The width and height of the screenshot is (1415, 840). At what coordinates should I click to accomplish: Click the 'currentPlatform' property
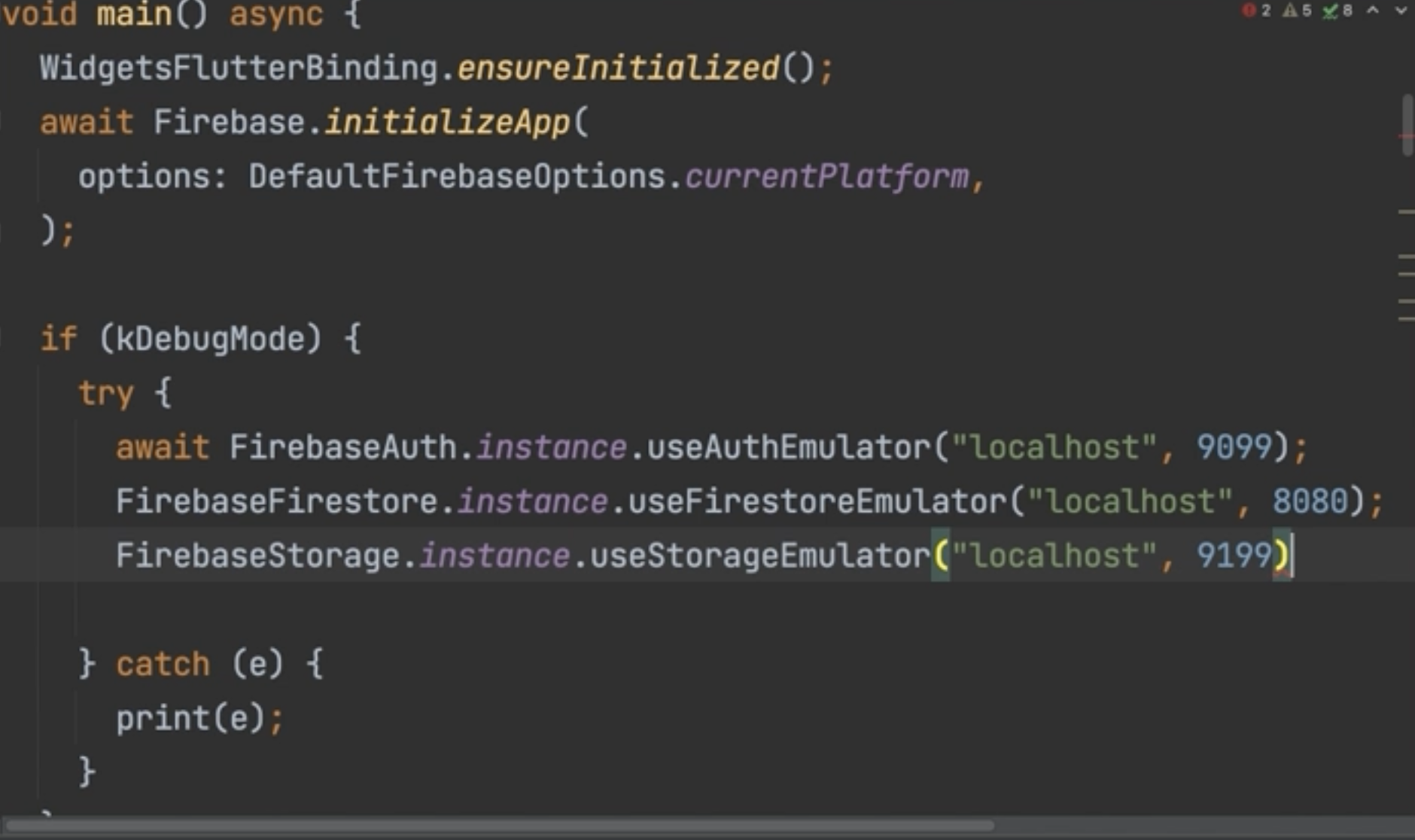coord(827,177)
